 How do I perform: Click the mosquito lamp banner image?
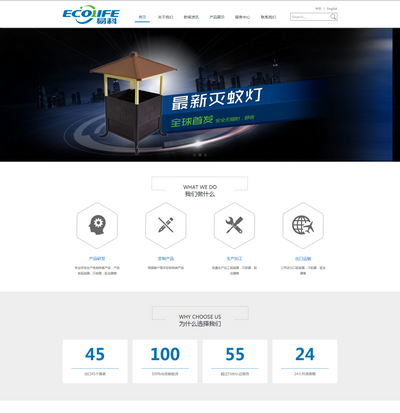tap(200, 95)
